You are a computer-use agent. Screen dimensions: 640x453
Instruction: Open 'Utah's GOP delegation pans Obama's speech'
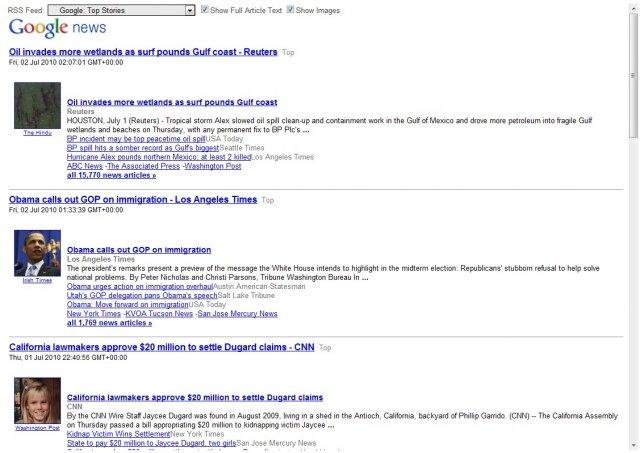coord(142,295)
